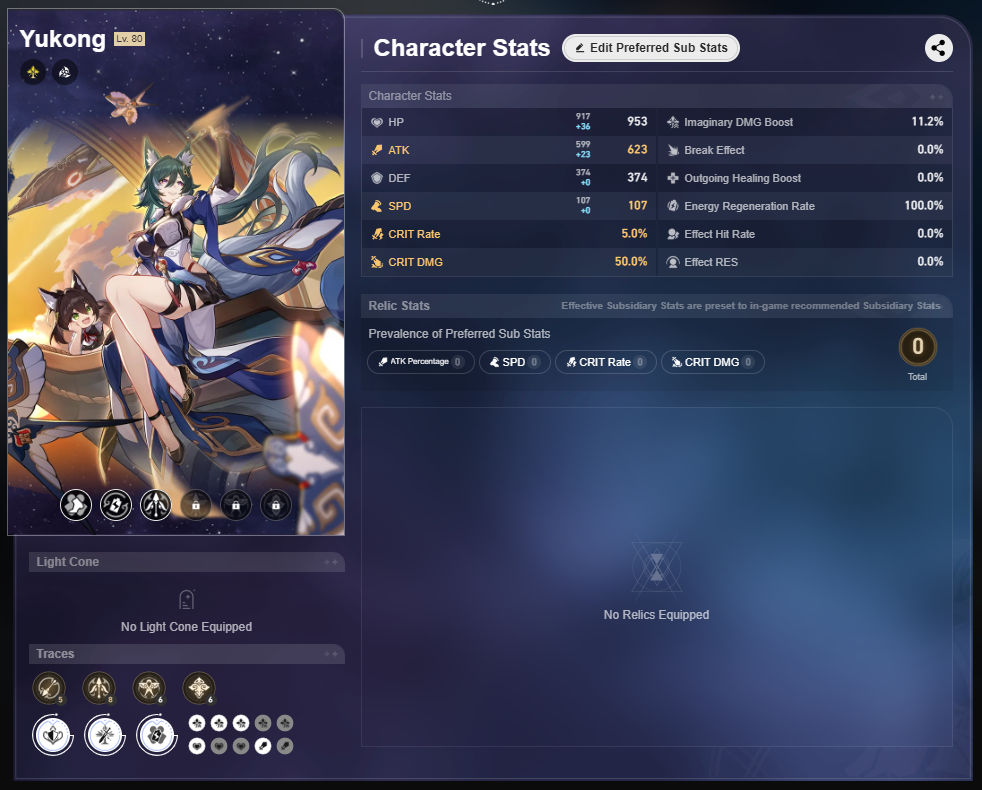Image resolution: width=982 pixels, height=790 pixels.
Task: Click the Effective Subsidiary Stats note
Action: tap(751, 306)
